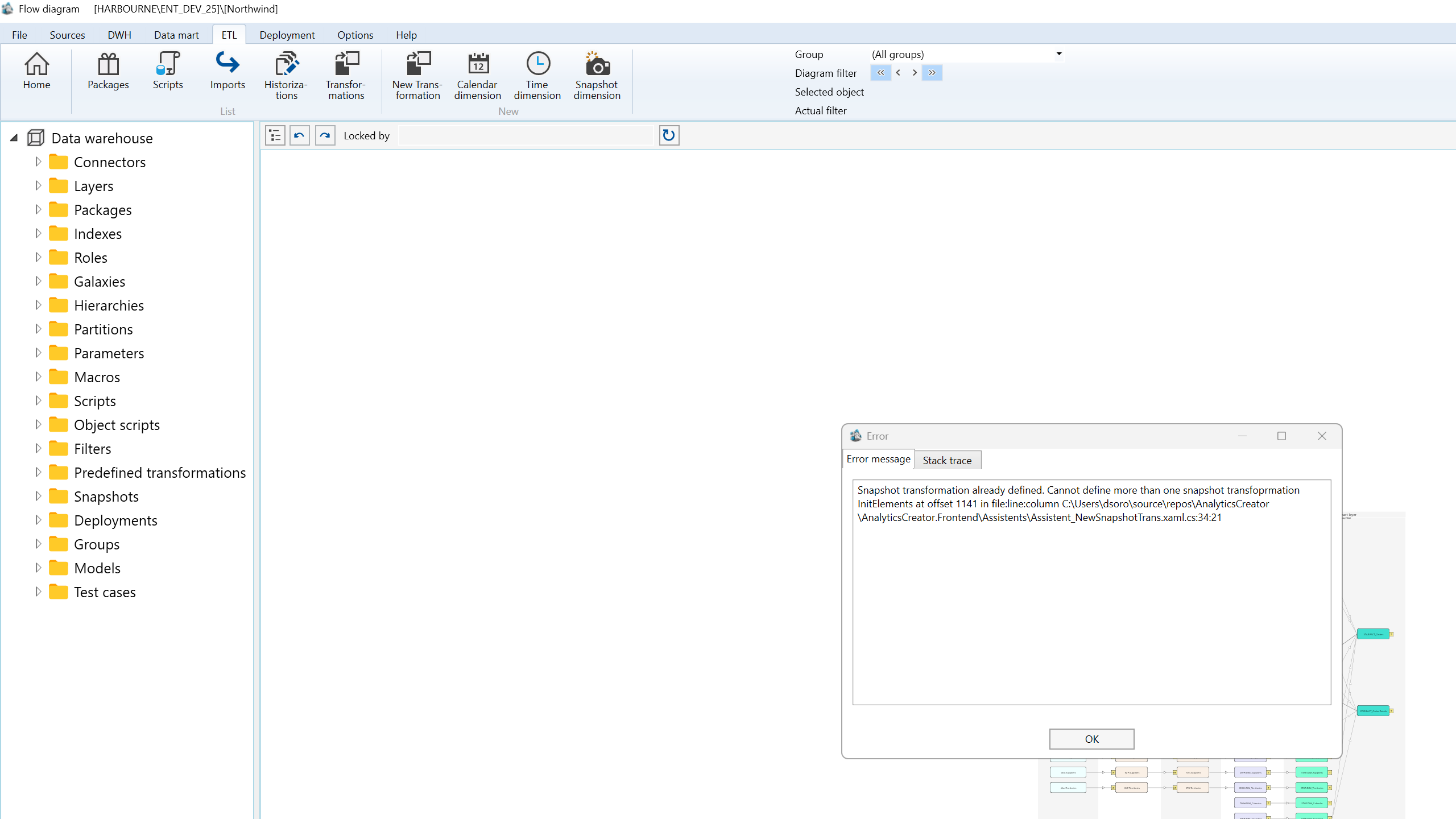
Task: Open the Transformations list icon
Action: 346,76
